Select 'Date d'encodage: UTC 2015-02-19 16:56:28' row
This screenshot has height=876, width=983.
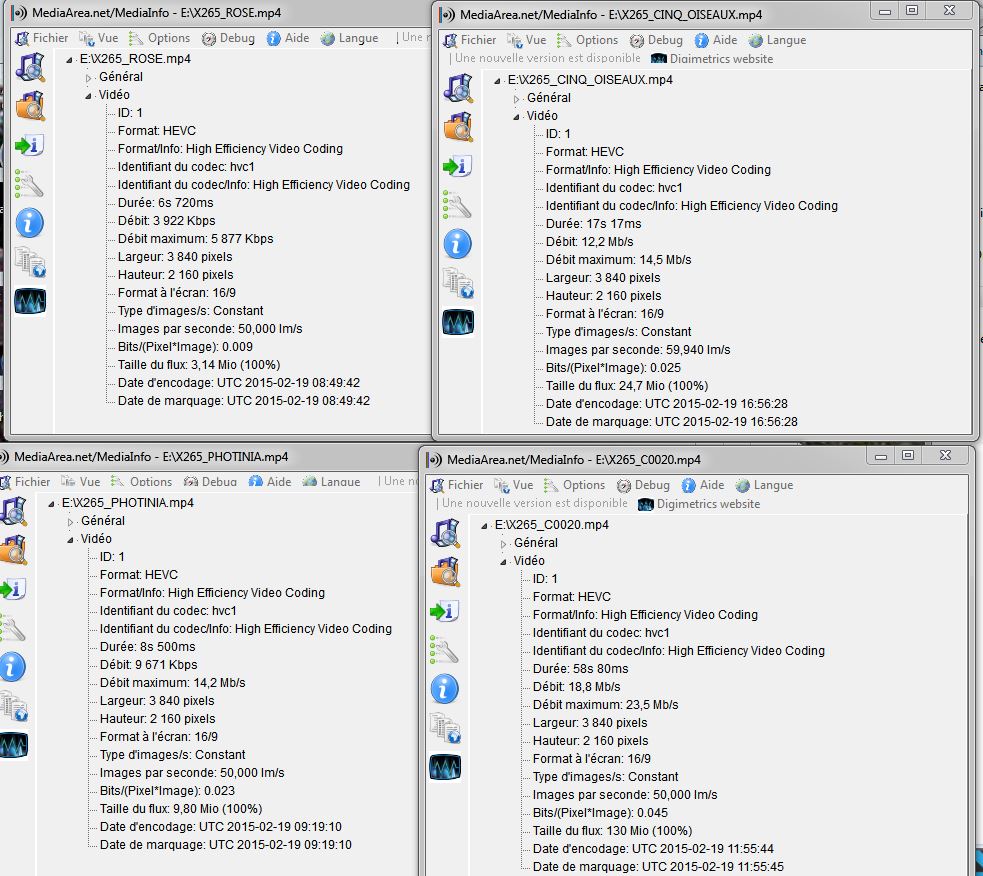click(x=666, y=404)
